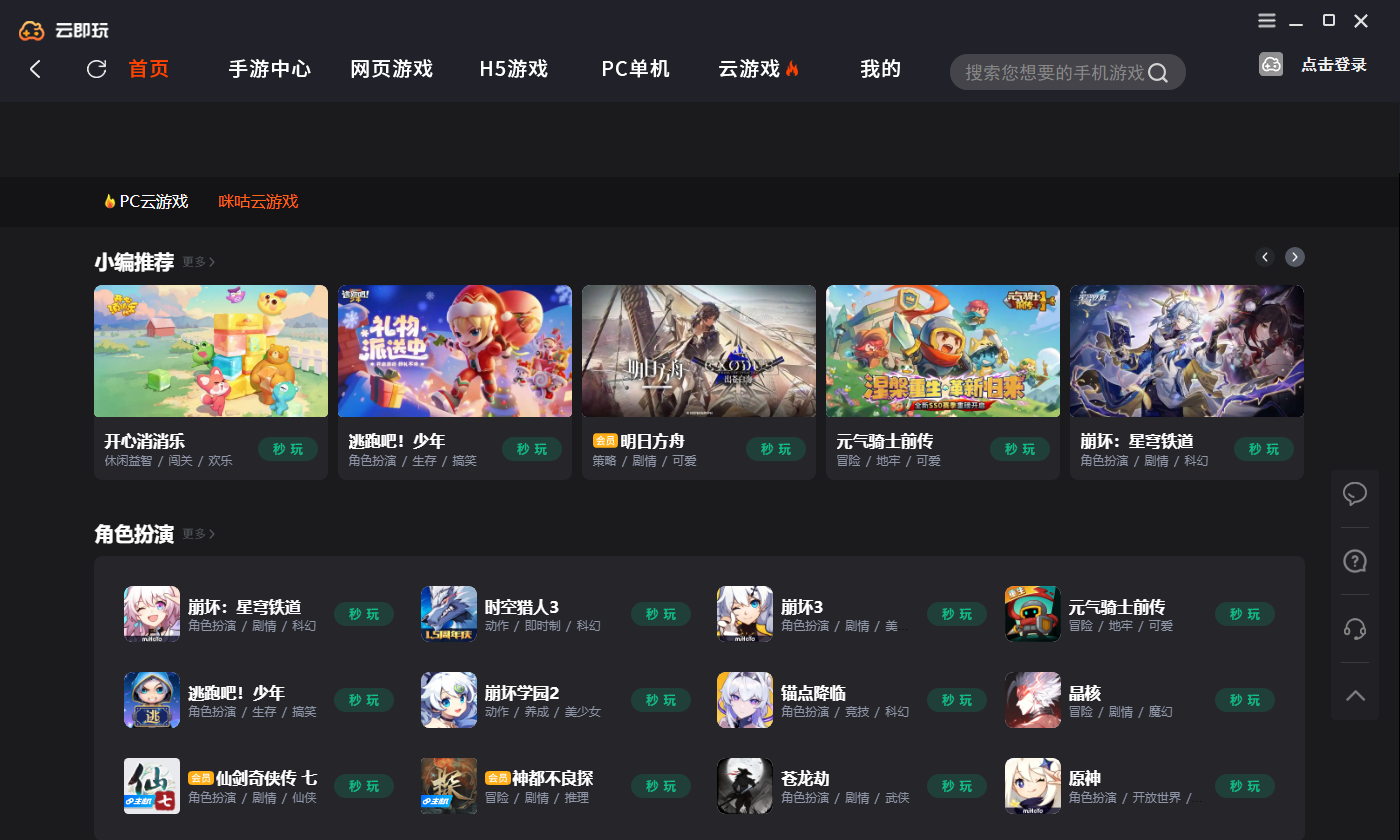Screen dimensions: 1400x840
Task: Click the 神都不良探 game icon
Action: 449,786
